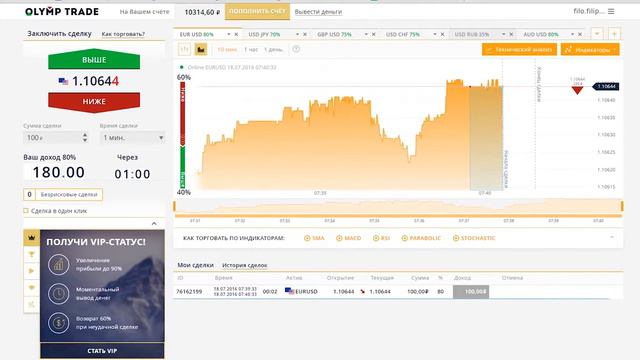This screenshot has height=360, width=640.
Task: Click the green ВЫШЕ (higher) trade button
Action: click(x=94, y=60)
